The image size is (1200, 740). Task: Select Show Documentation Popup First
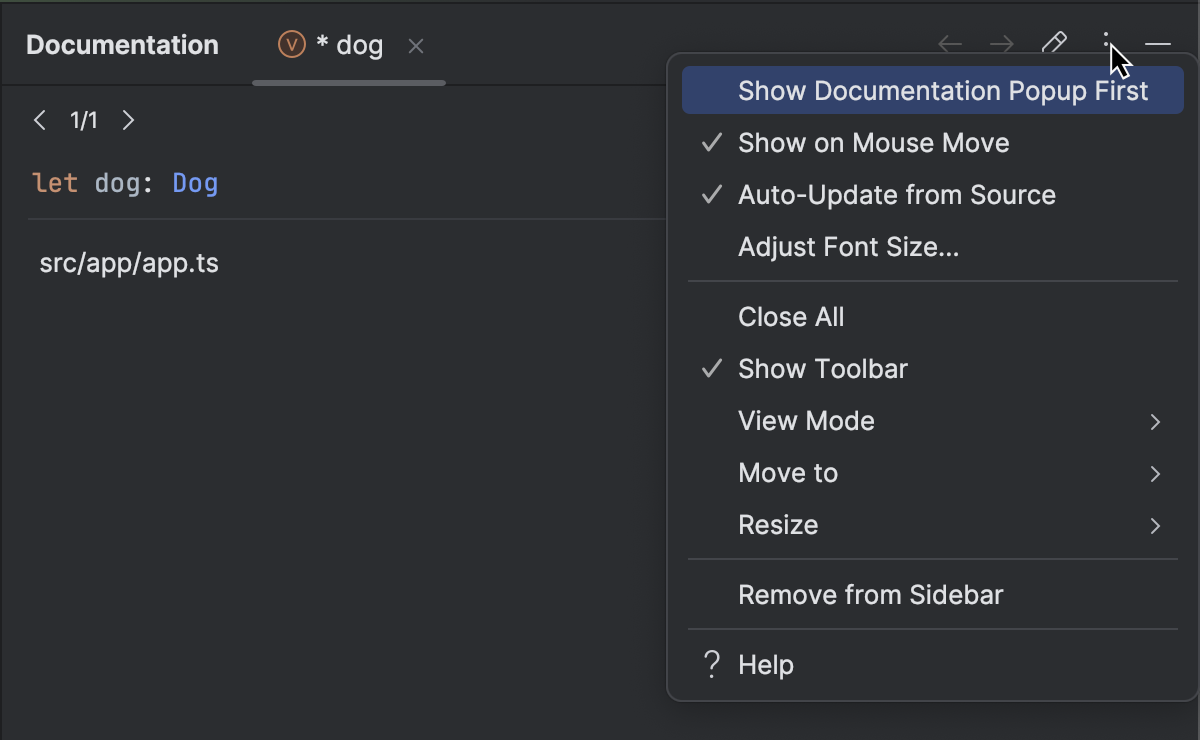[943, 90]
